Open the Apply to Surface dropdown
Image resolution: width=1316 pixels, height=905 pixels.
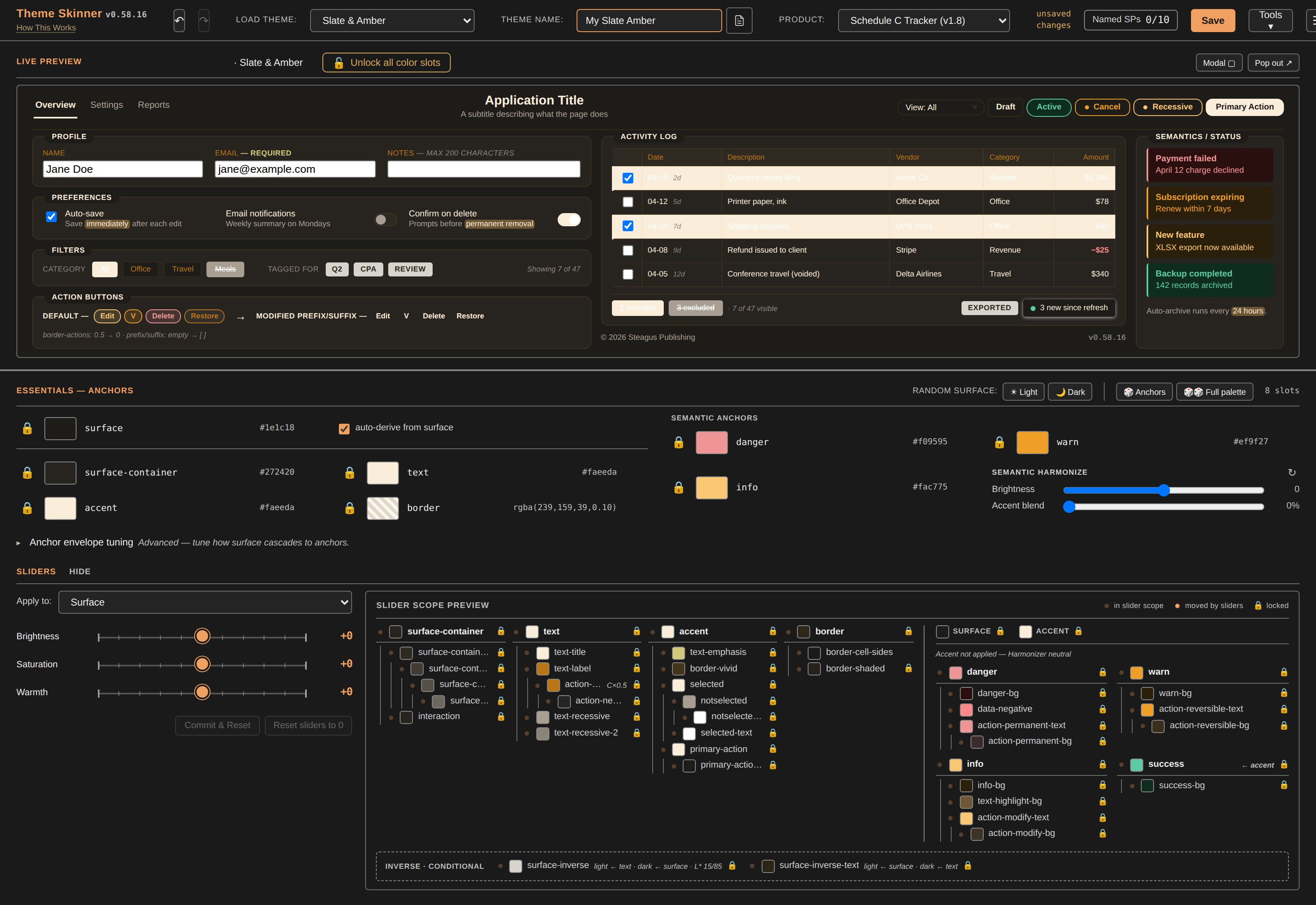(x=205, y=602)
